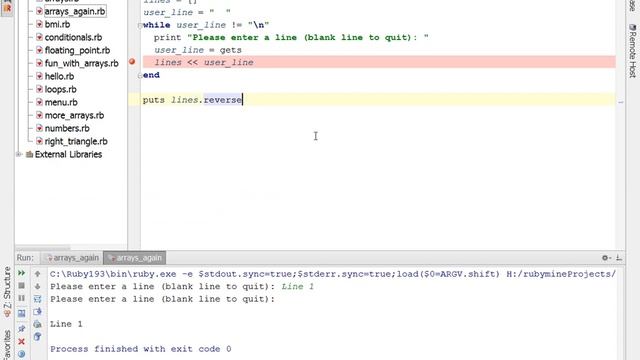Pin the current Run tab
Screen dimensions: 640x360
[22, 329]
